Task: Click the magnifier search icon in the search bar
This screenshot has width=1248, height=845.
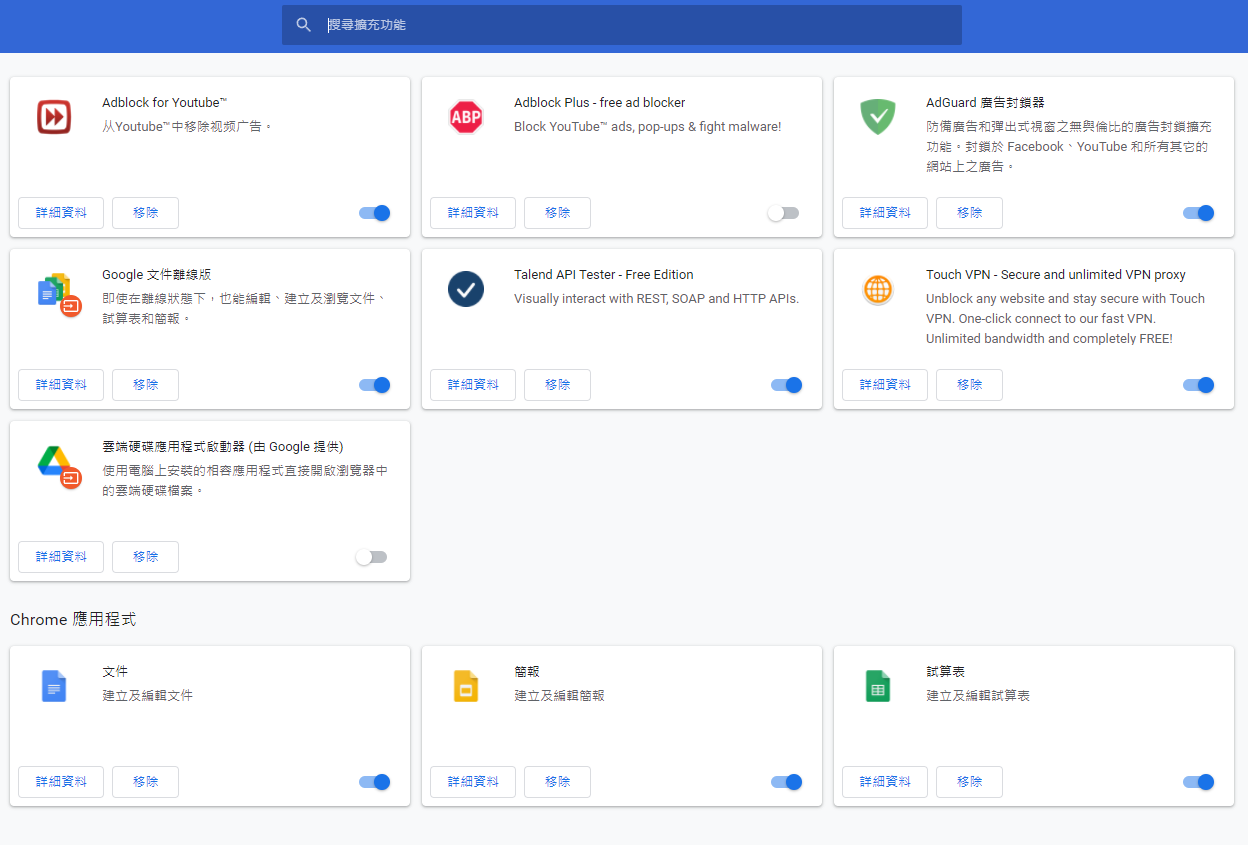Action: coord(304,25)
